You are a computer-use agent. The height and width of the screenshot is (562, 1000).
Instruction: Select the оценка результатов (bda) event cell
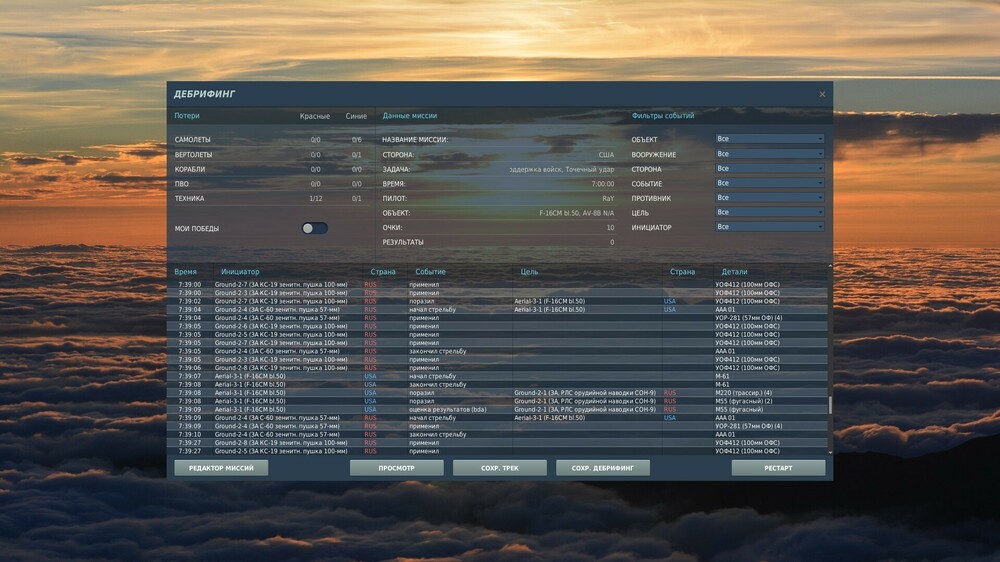(x=448, y=410)
